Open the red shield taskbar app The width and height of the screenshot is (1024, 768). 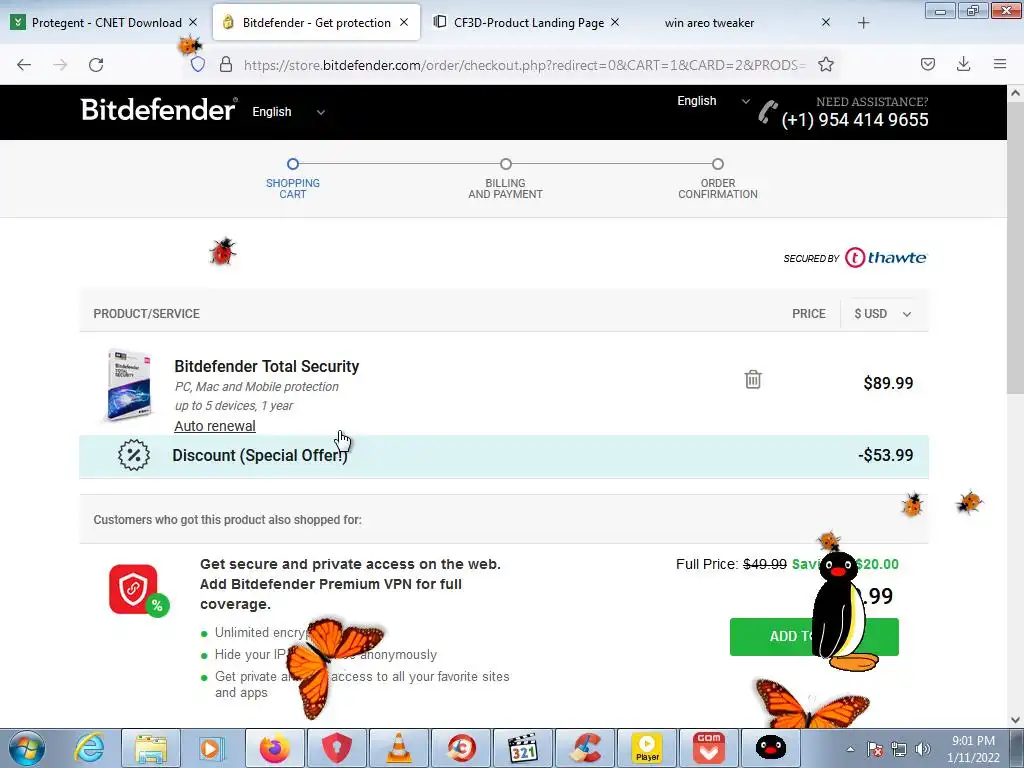tap(336, 748)
